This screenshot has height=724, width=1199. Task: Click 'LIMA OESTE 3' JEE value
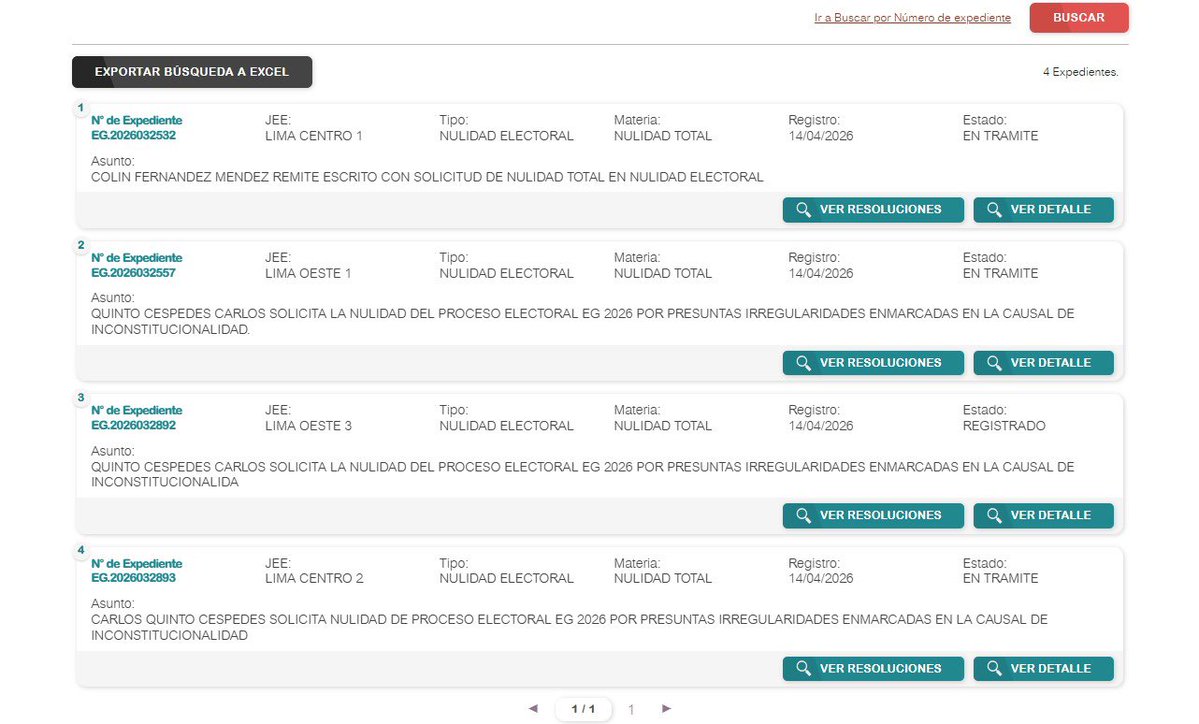(x=308, y=426)
